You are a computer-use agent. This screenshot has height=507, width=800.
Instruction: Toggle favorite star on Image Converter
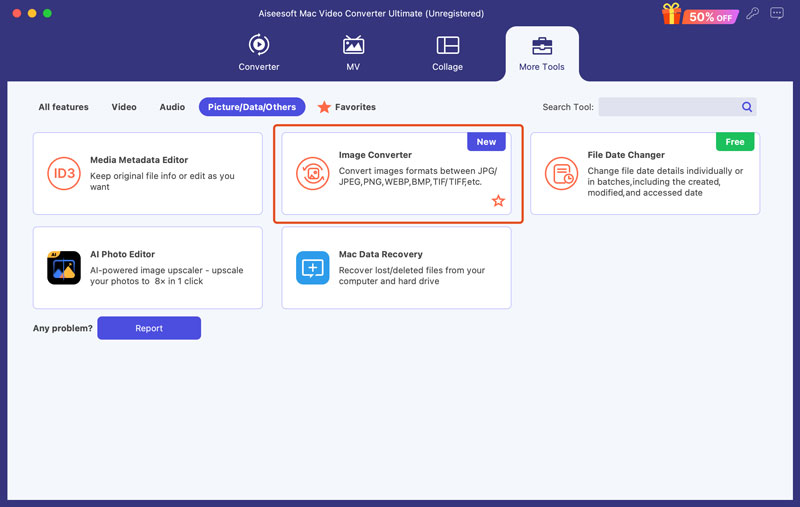pyautogui.click(x=498, y=201)
